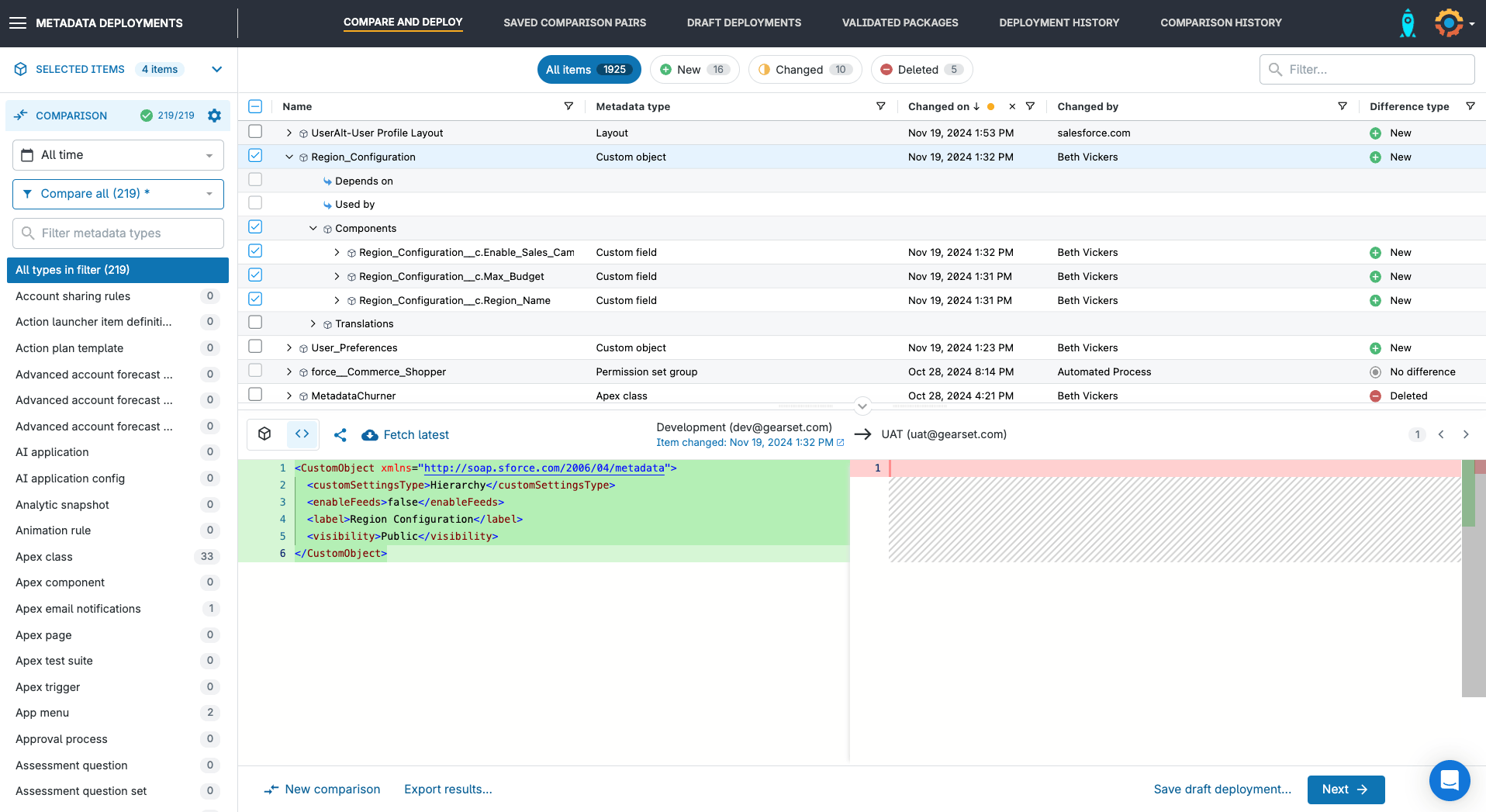Open the hamburger navigation menu

click(17, 23)
